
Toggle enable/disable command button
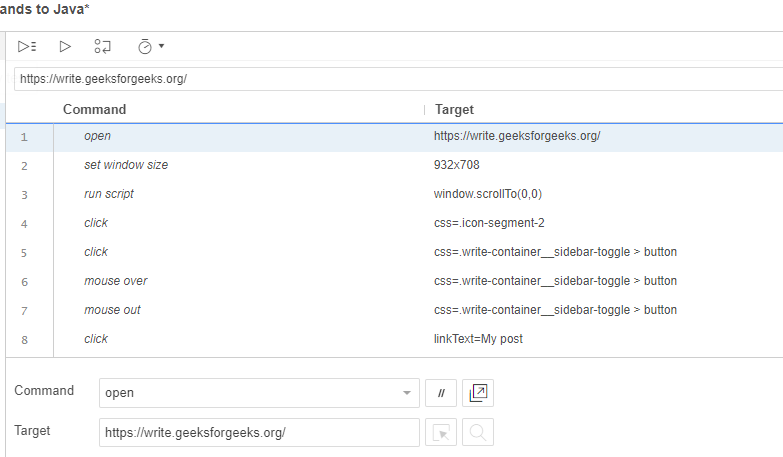(x=441, y=393)
